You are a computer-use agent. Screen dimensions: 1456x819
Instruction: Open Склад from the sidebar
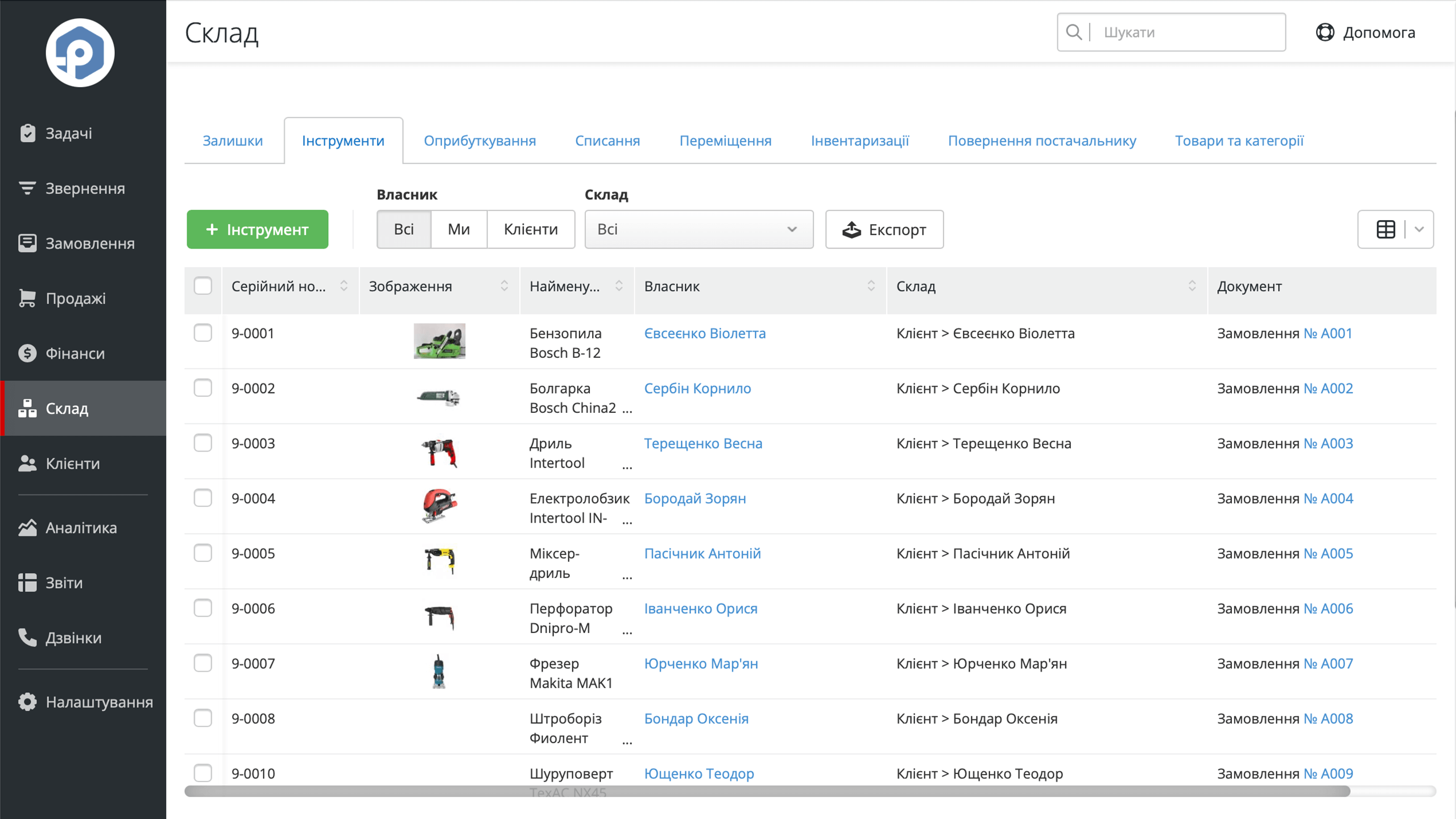coord(83,408)
